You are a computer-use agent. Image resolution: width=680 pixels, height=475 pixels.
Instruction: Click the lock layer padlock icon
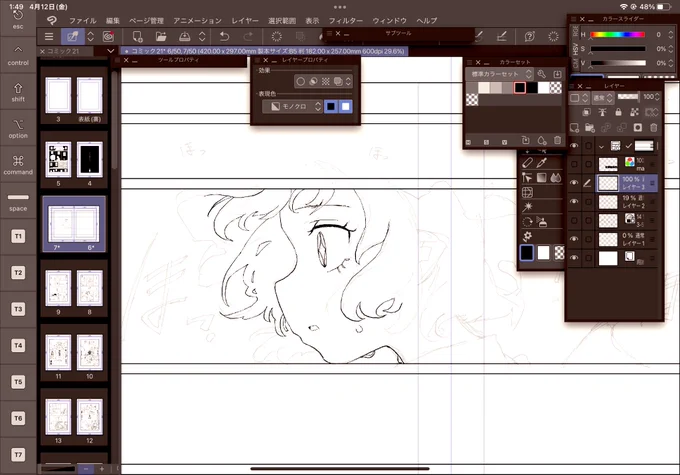[618, 112]
